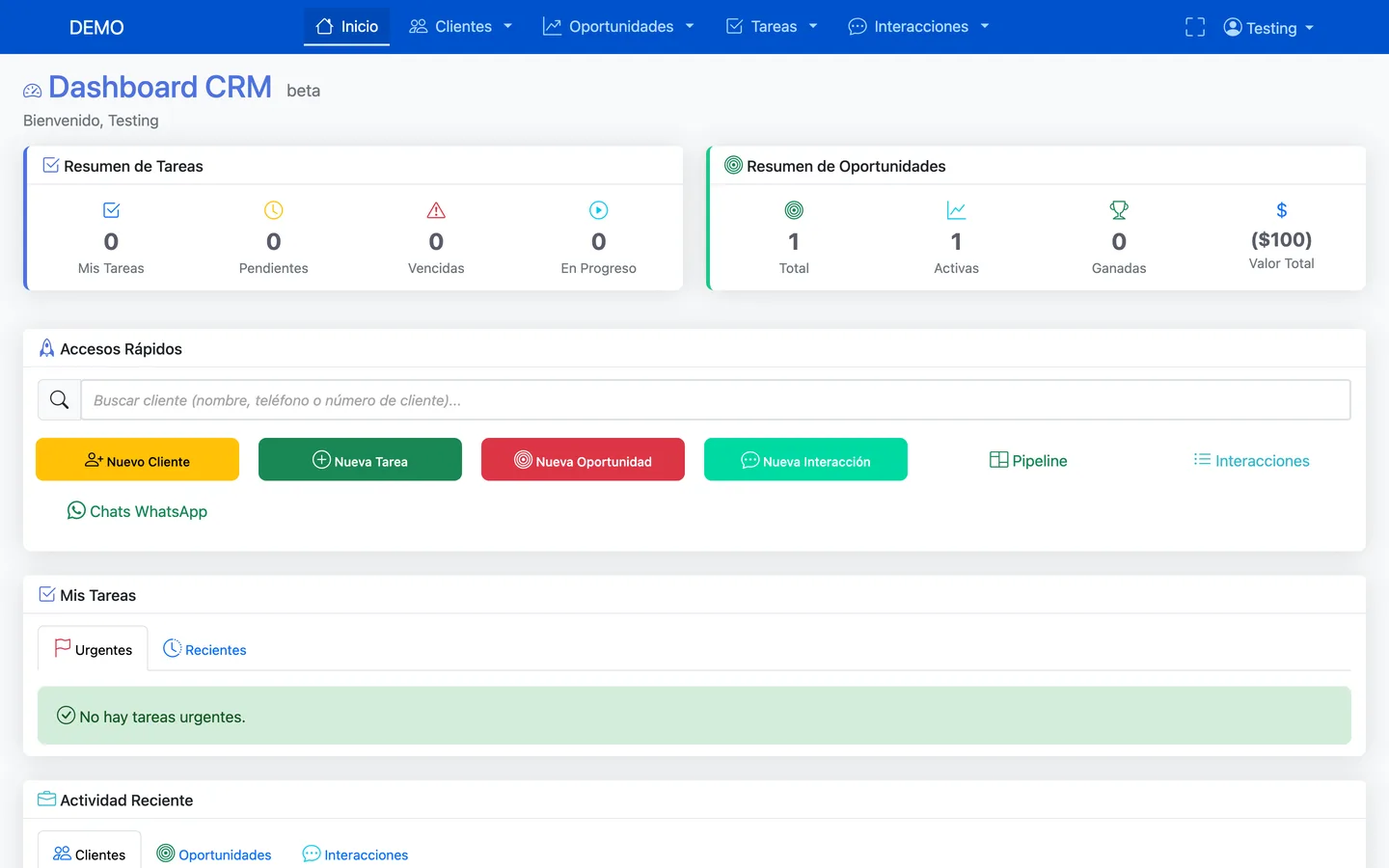
Task: Expand the Oportunidades navbar dropdown
Action: 618,27
